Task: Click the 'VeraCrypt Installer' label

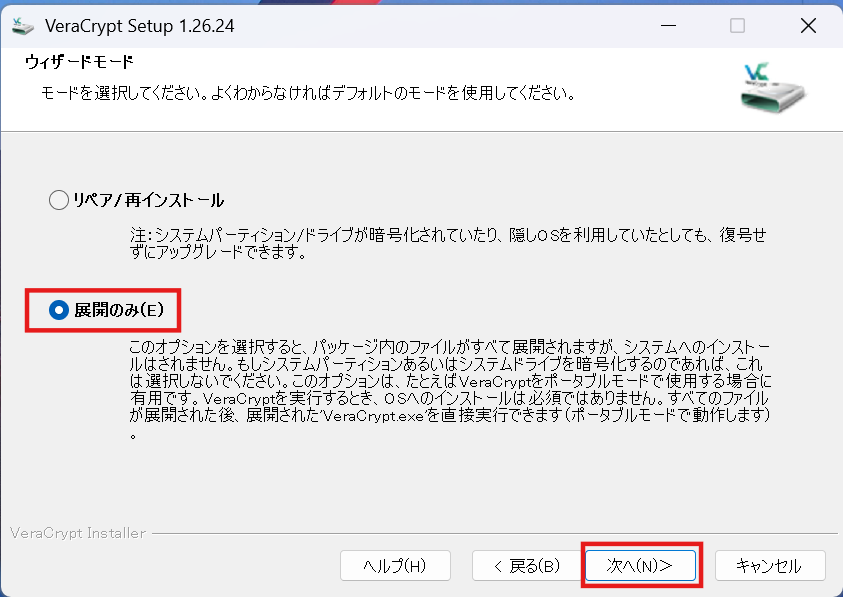Action: pyautogui.click(x=78, y=533)
